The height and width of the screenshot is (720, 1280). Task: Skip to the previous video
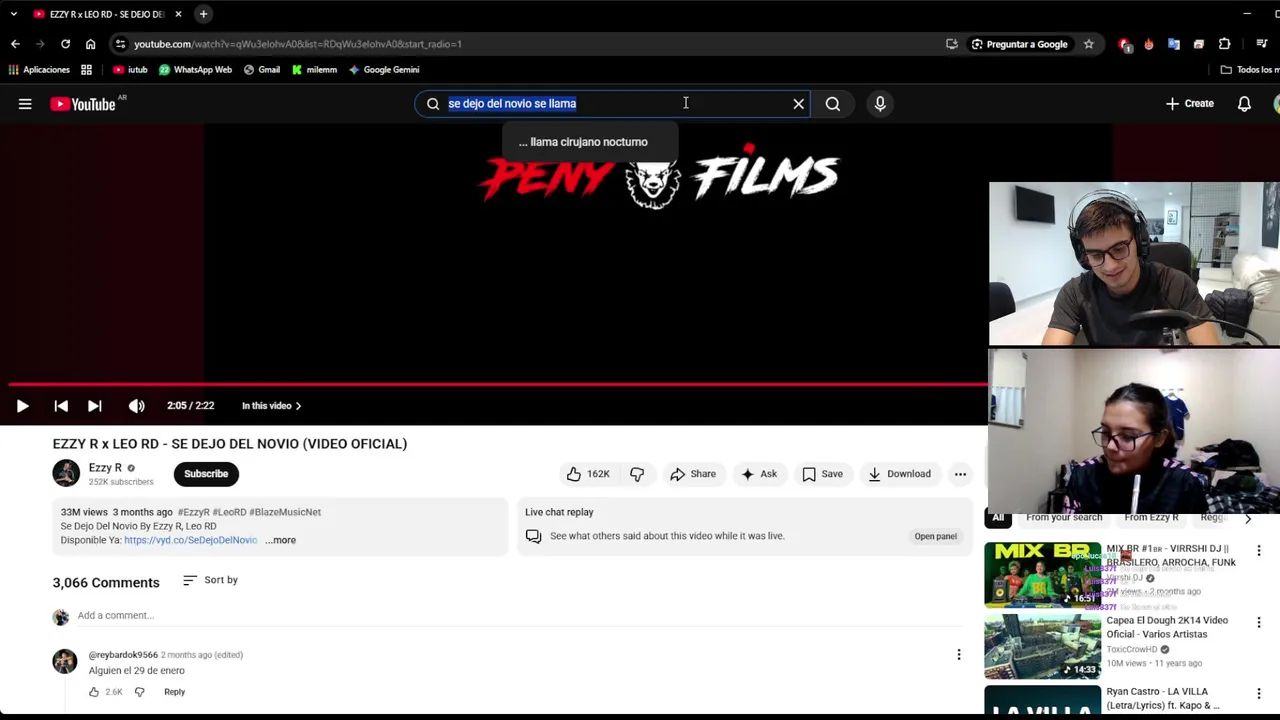coord(61,406)
